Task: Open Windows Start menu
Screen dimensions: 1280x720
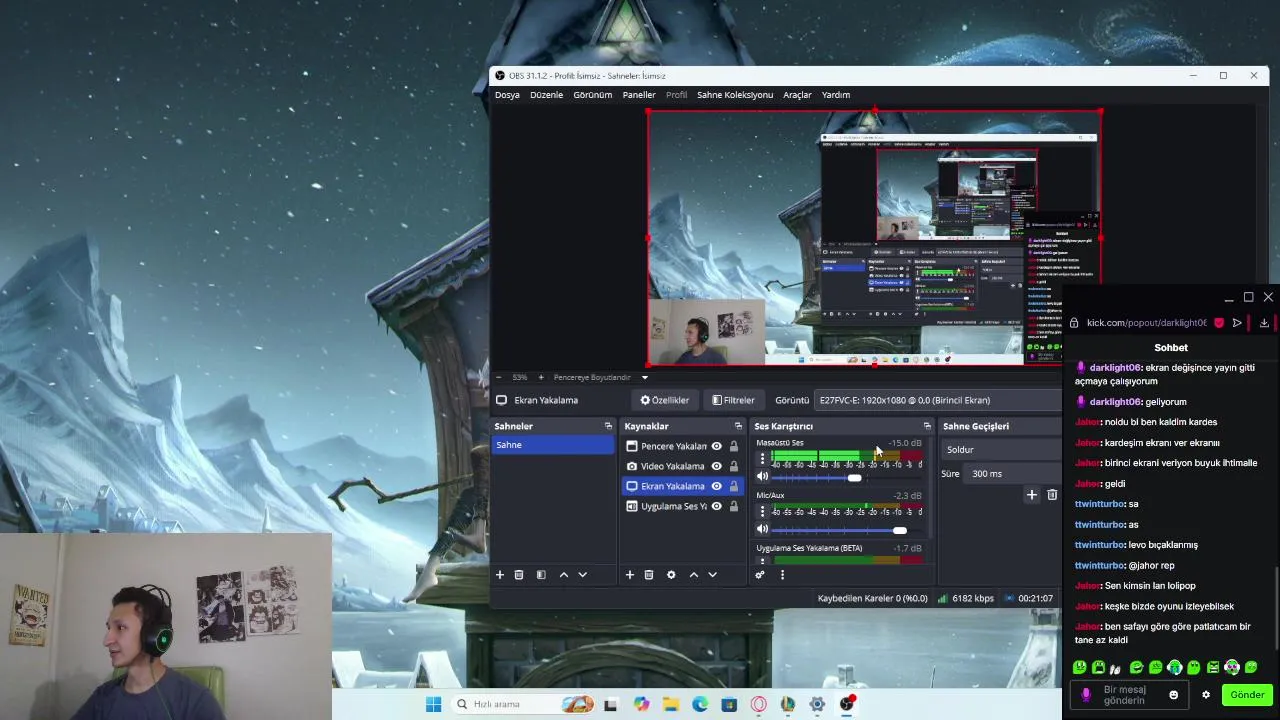Action: coord(433,704)
